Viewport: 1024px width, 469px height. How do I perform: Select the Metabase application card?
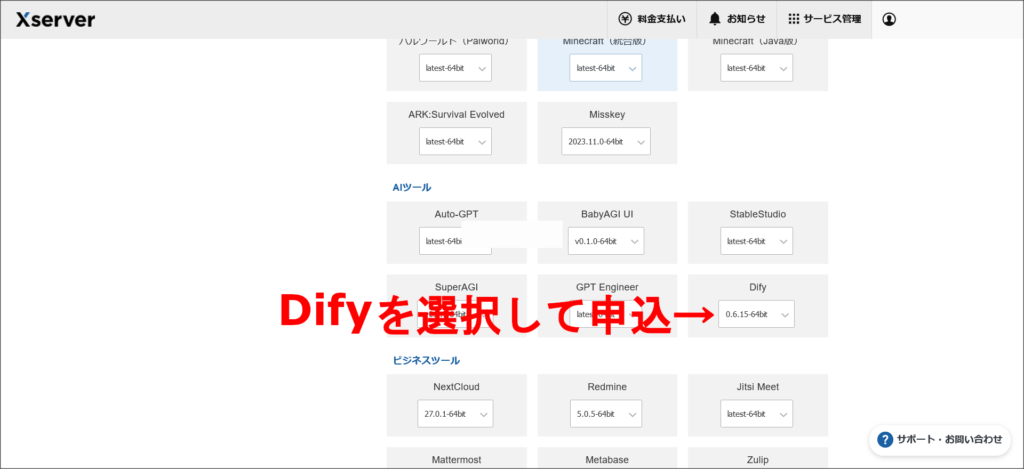[x=607, y=459]
